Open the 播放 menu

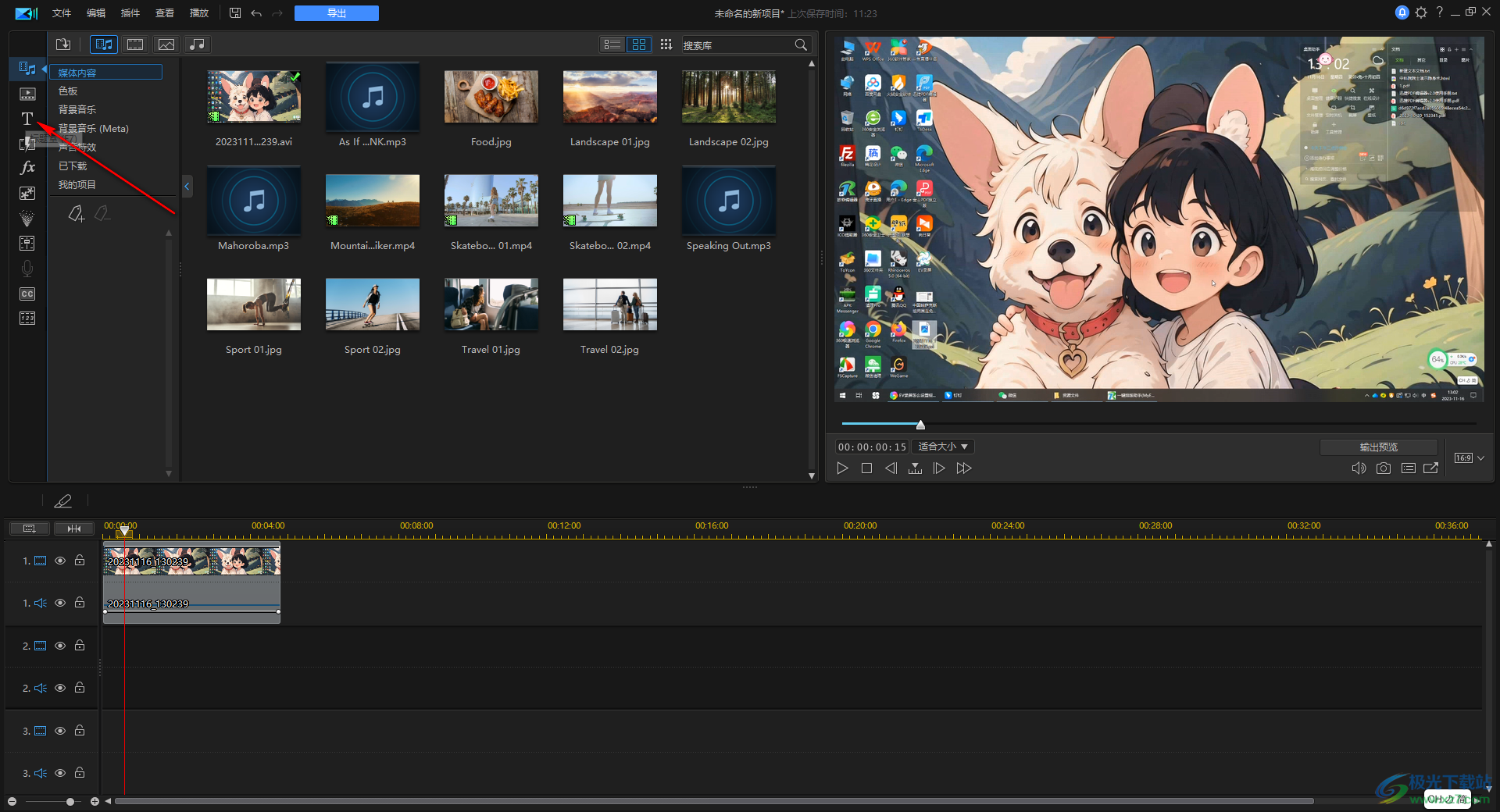(199, 13)
